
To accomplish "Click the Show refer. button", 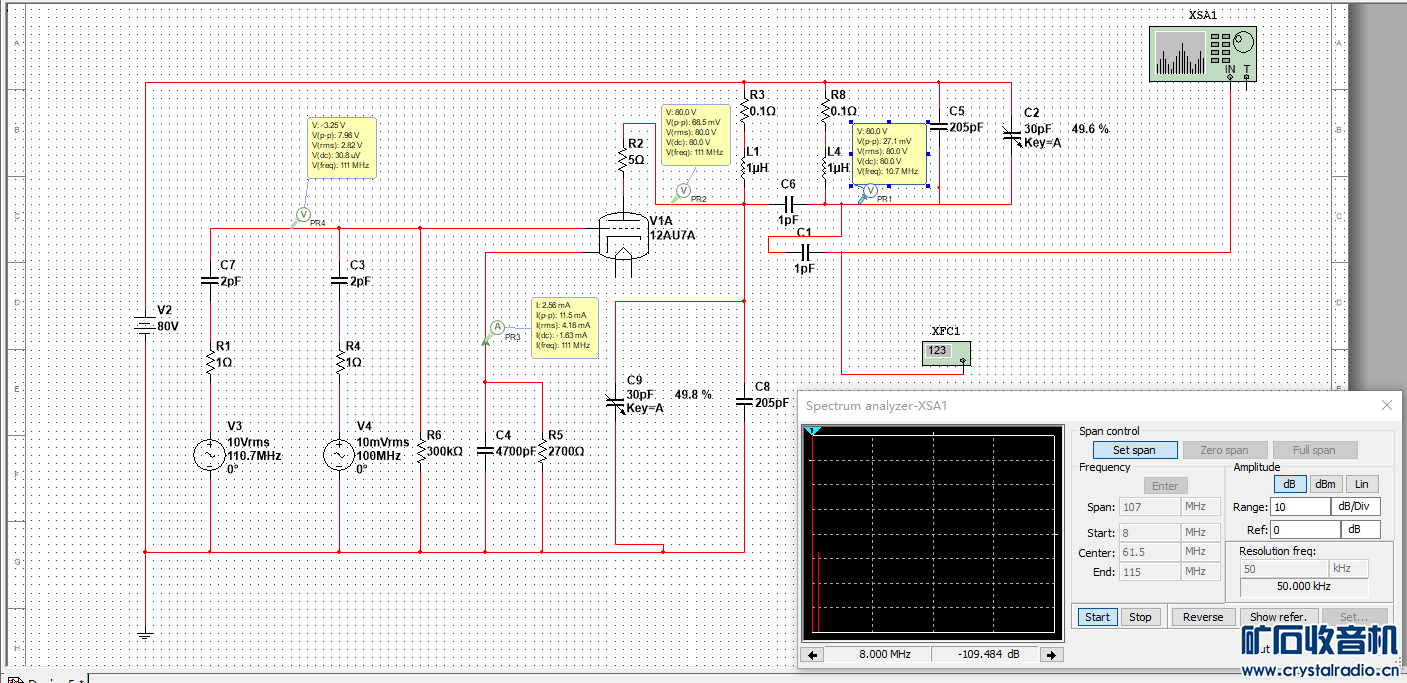I will tap(1278, 617).
